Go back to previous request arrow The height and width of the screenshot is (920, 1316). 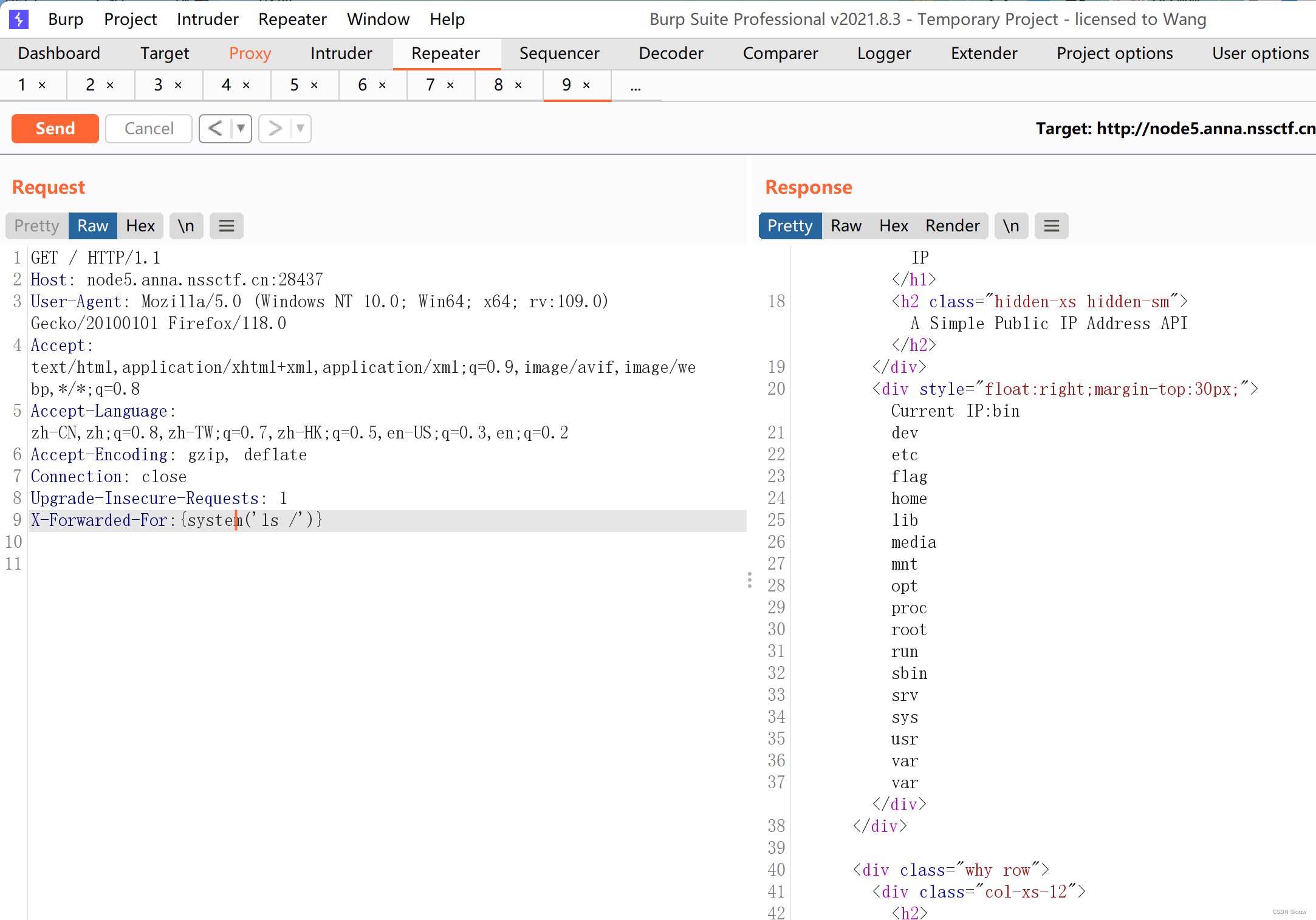215,129
